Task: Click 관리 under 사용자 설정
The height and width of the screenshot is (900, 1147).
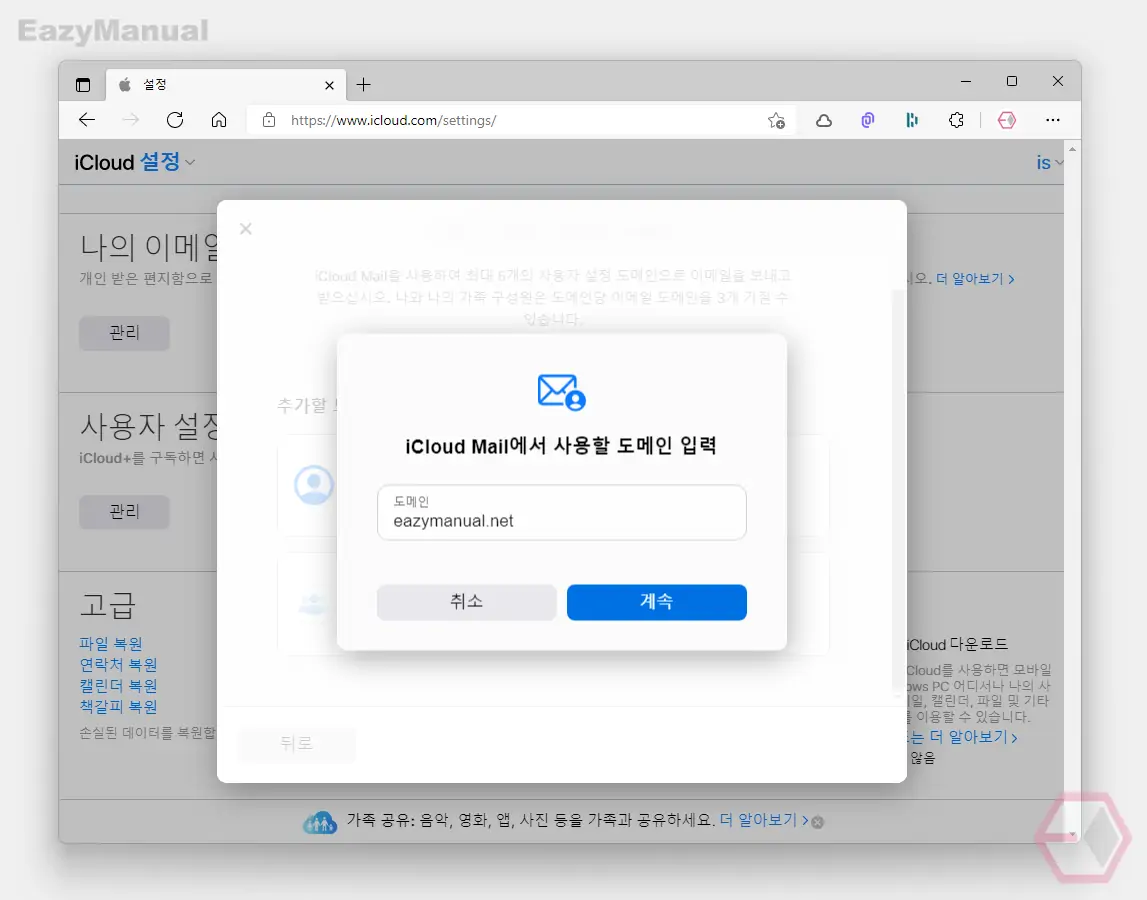Action: [x=124, y=511]
